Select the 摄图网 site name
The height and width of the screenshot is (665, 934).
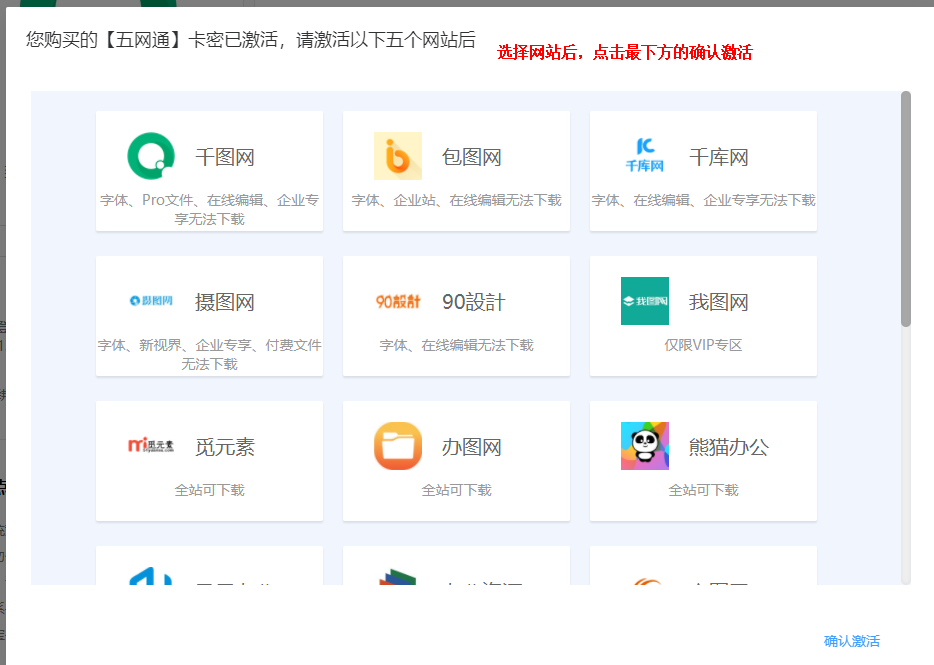coord(225,302)
